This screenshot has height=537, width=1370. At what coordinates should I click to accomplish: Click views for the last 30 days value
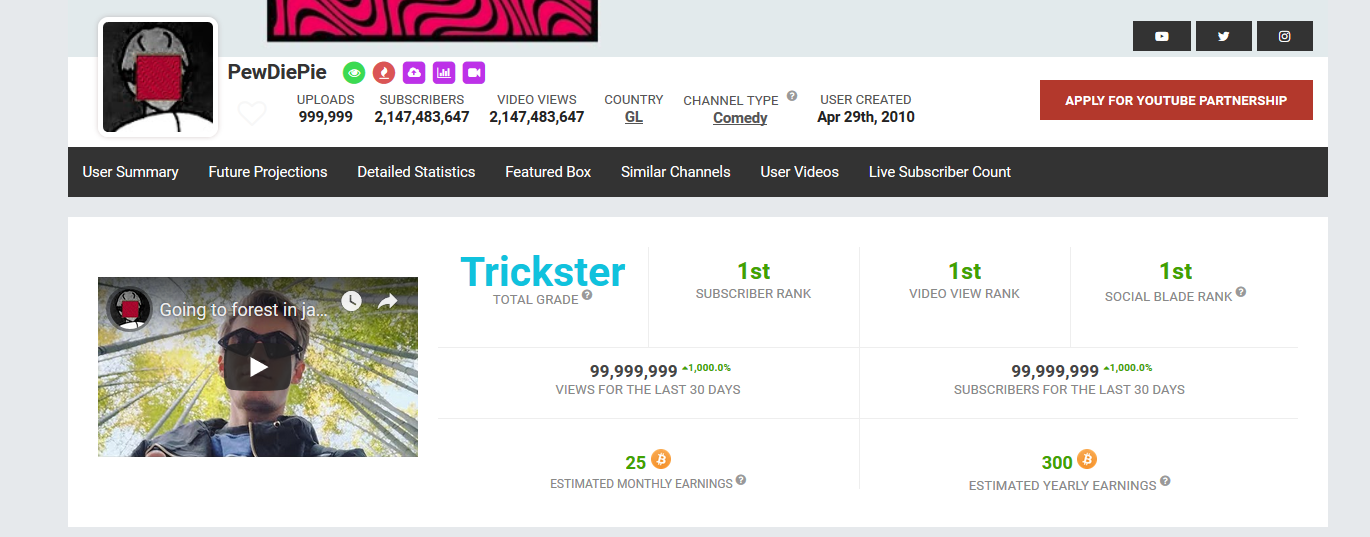tap(634, 371)
